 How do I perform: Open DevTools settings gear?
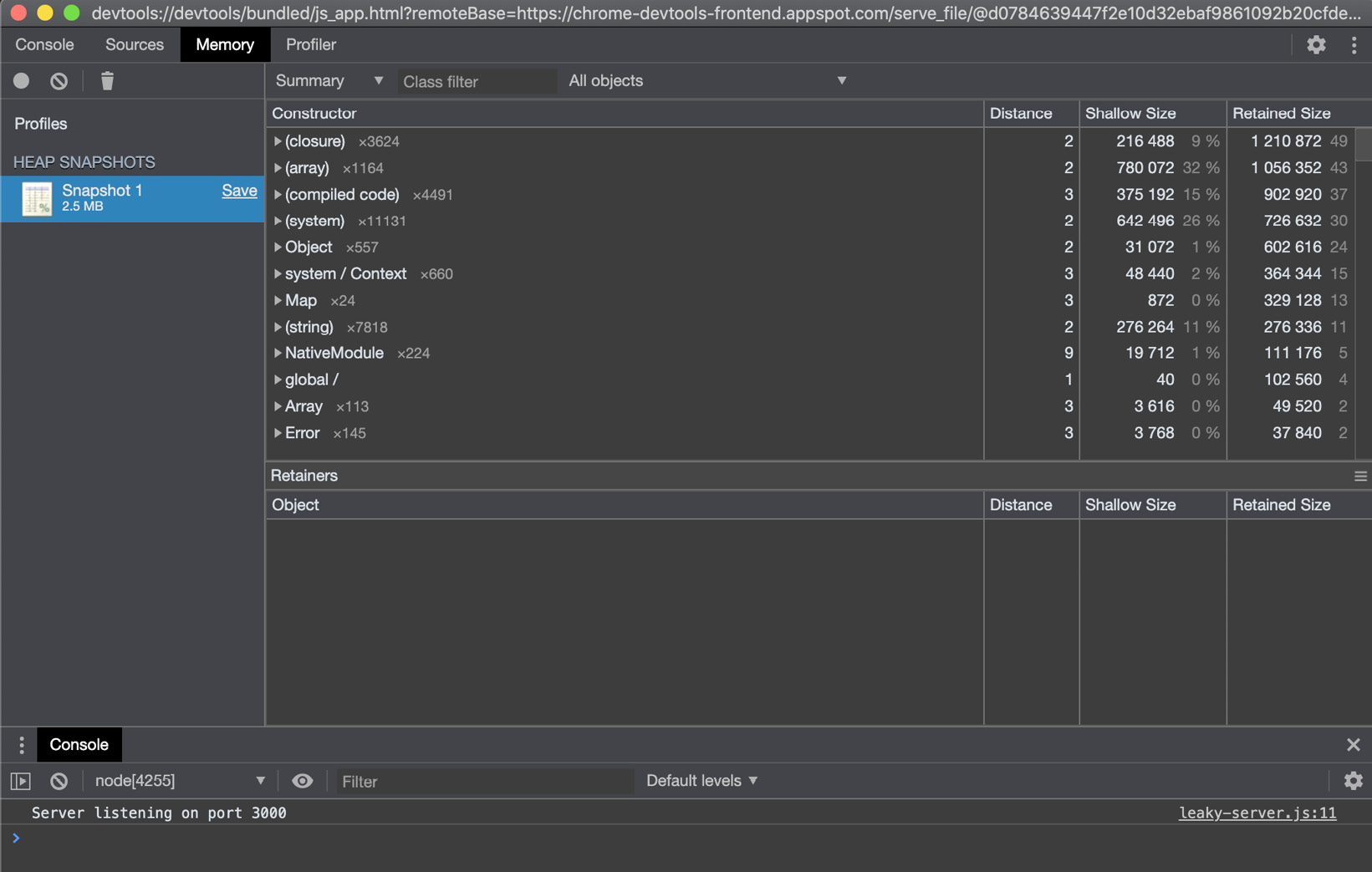[x=1316, y=44]
